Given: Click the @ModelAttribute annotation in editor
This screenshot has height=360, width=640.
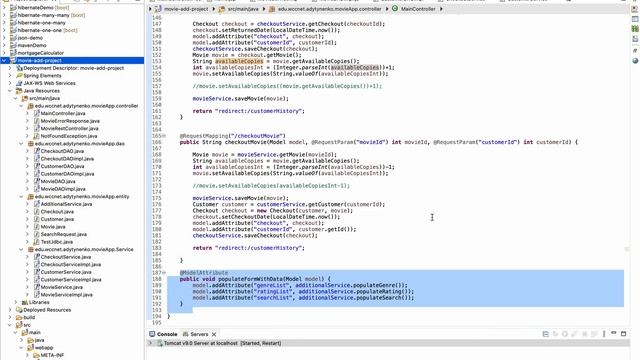Looking at the screenshot, I should [x=204, y=273].
